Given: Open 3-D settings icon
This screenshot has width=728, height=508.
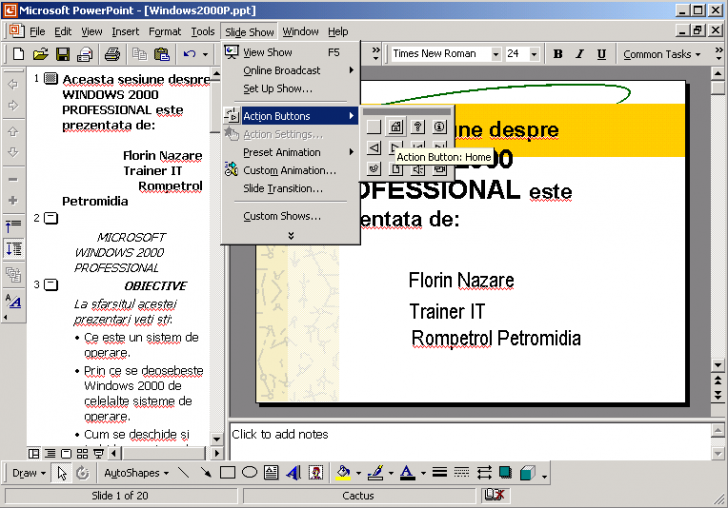Looking at the screenshot, I should 528,473.
